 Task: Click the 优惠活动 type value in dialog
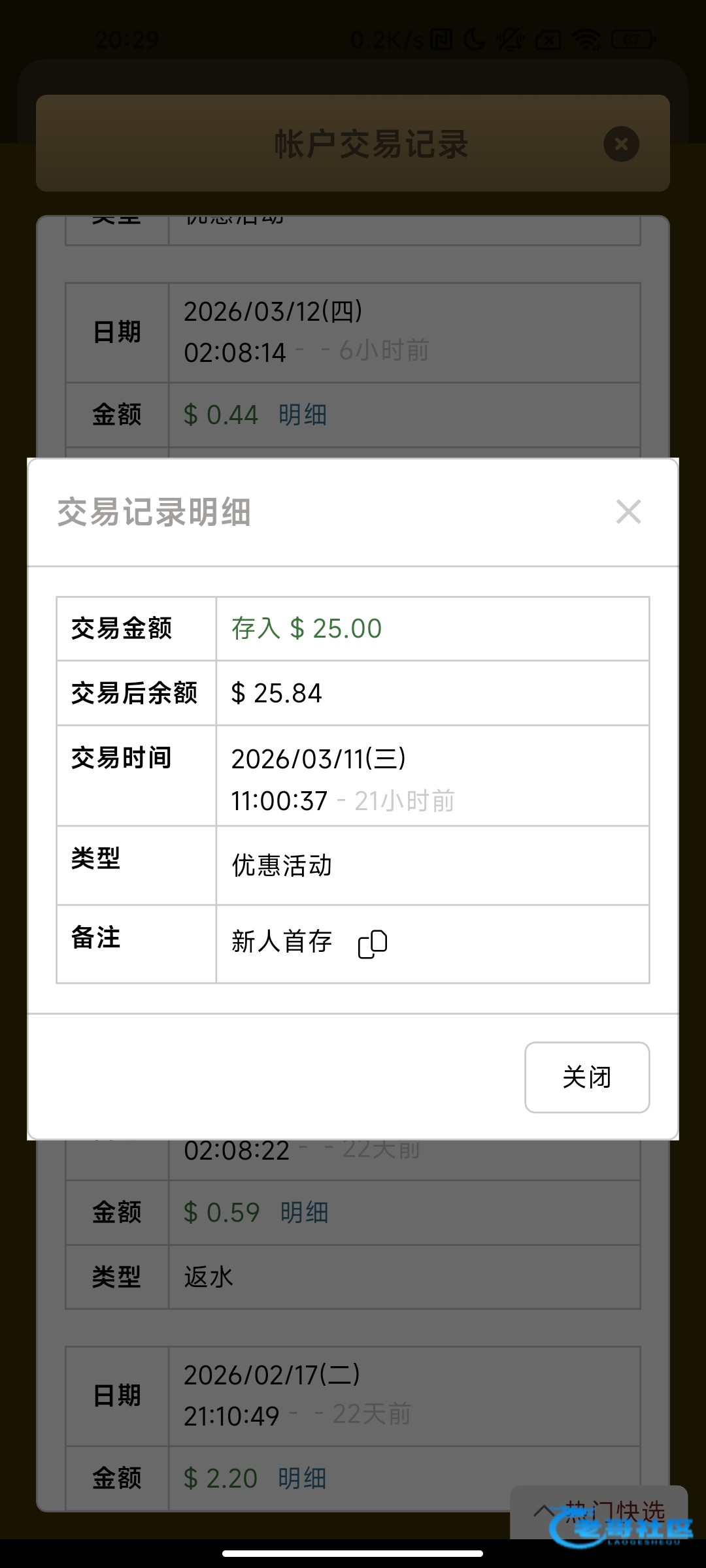[x=282, y=866]
